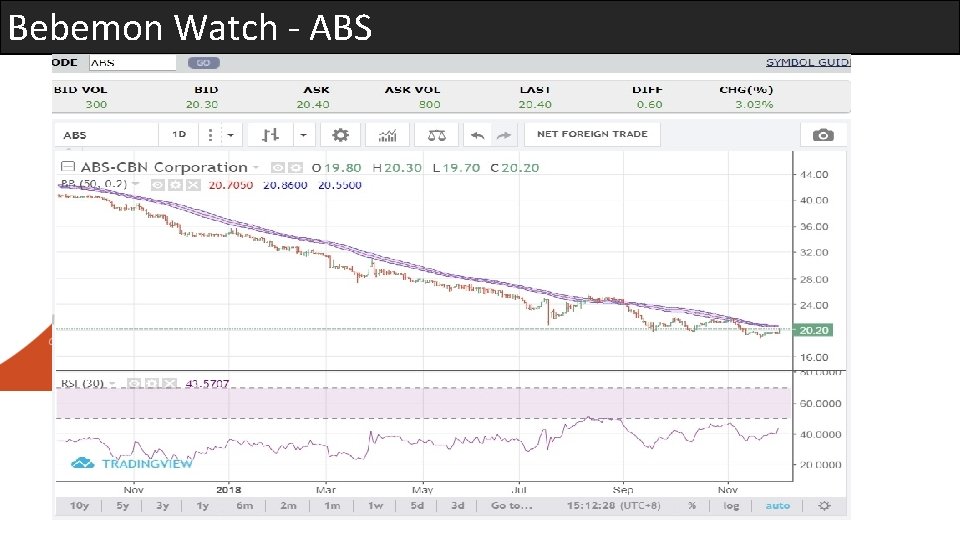Collapse the ABS-CBN Corporation legend box icon
Screen dimensions: 960x540
pos(67,167)
